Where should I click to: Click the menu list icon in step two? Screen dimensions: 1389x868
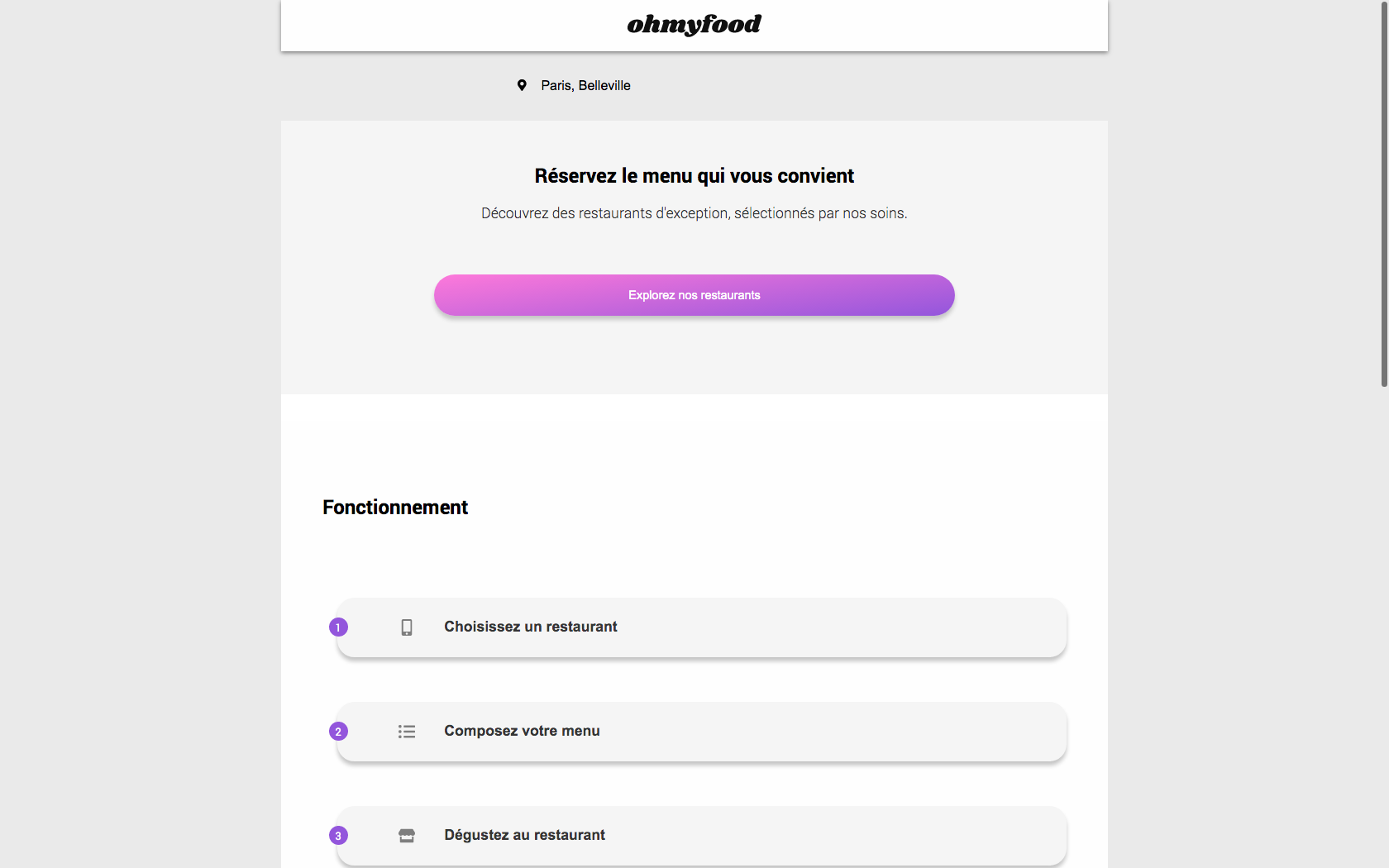406,731
